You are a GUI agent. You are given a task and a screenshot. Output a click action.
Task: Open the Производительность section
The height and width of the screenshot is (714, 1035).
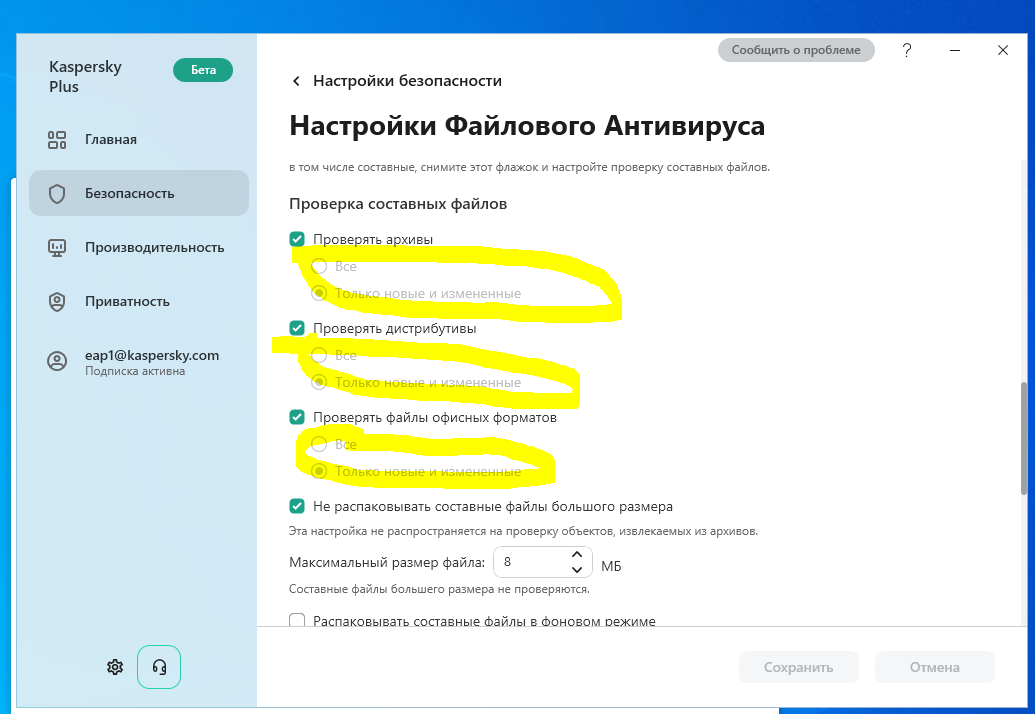(x=139, y=247)
